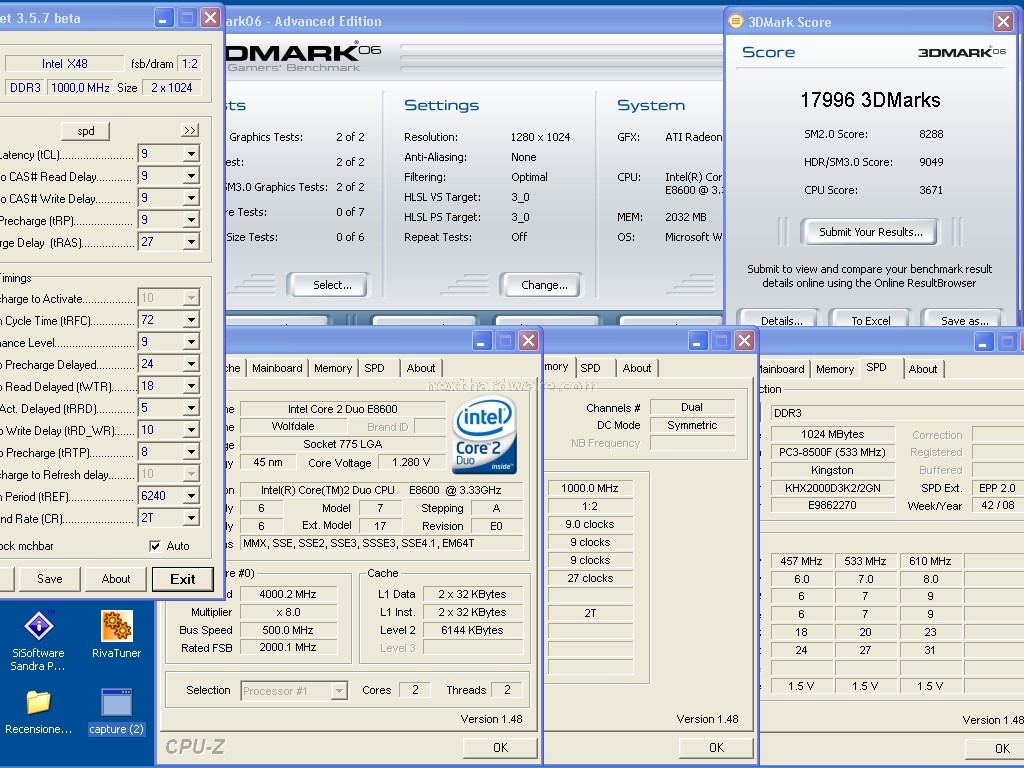Open the Period (tREF) dropdown

(x=191, y=496)
